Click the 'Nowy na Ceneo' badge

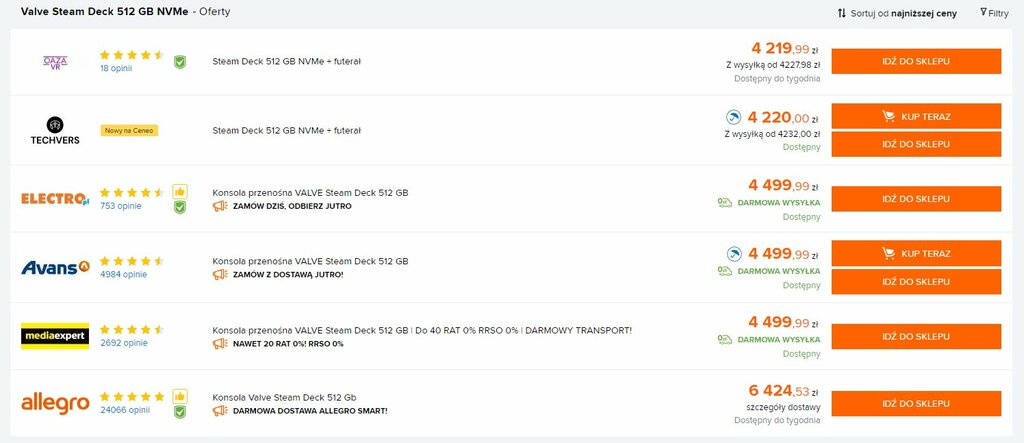point(129,131)
